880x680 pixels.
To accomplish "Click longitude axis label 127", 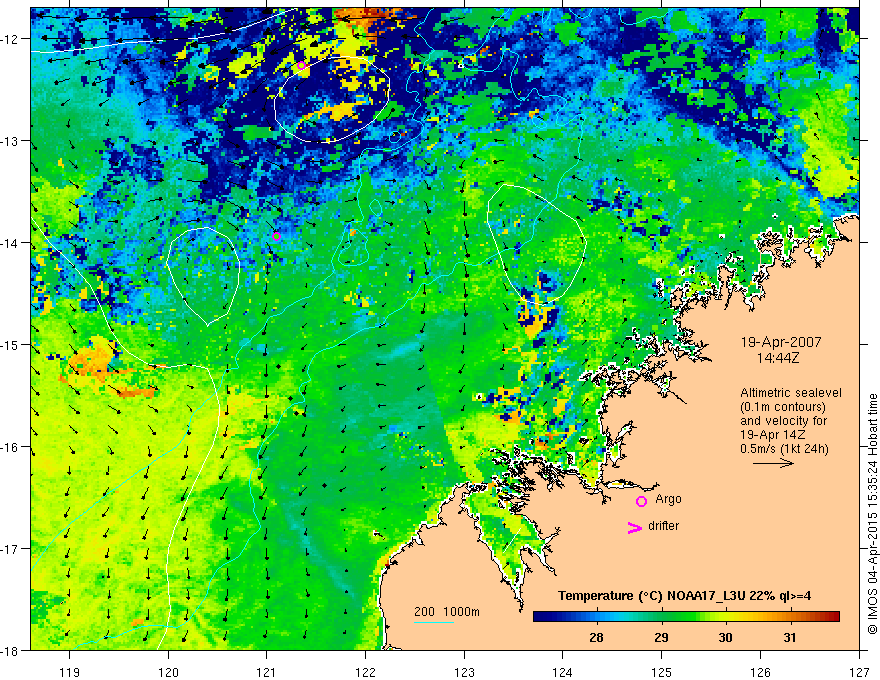I will click(x=859, y=672).
